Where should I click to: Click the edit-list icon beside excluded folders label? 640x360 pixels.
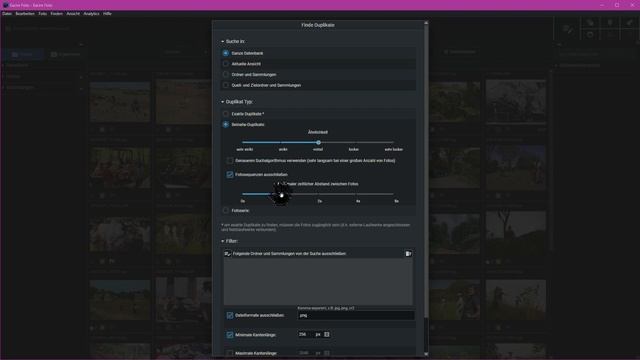tap(228, 253)
